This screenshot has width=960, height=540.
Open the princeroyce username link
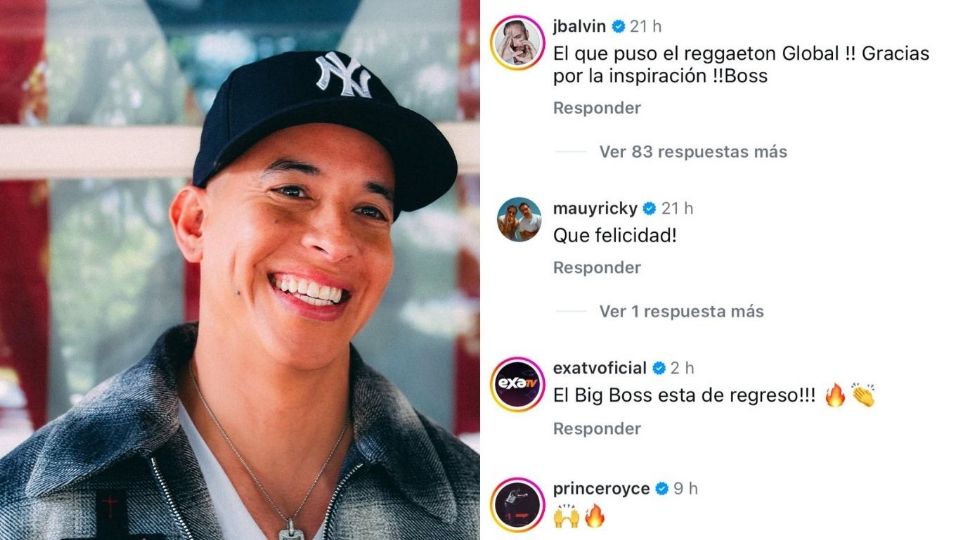click(x=601, y=489)
